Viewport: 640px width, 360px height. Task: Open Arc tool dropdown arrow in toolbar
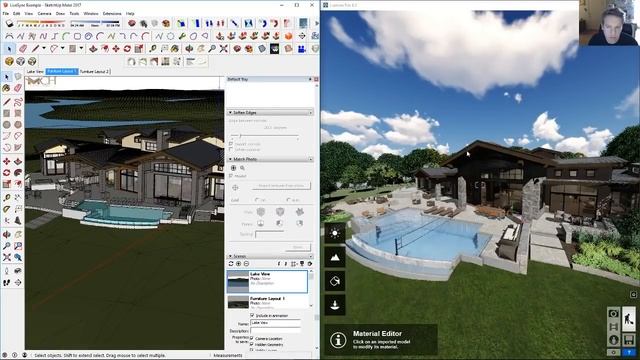pos(62,49)
